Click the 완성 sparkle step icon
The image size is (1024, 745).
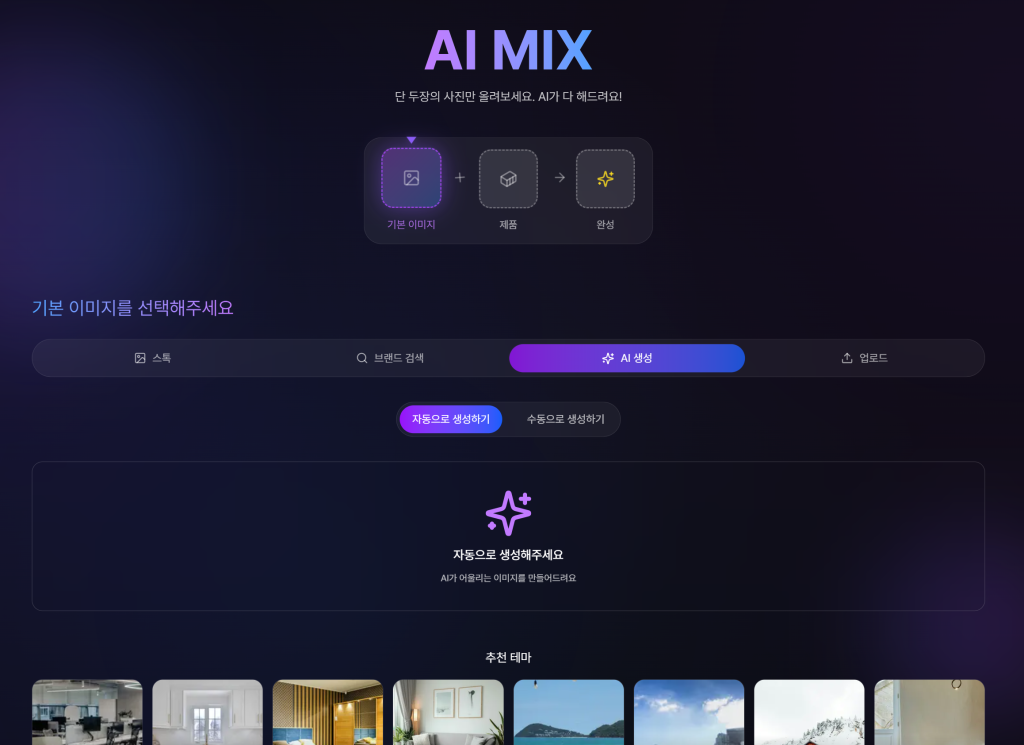[x=605, y=178]
